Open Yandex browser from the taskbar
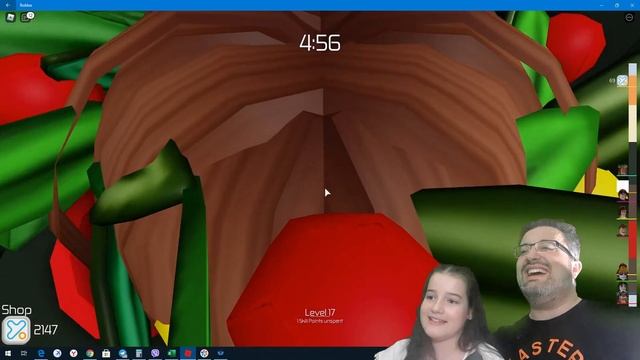Image resolution: width=640 pixels, height=360 pixels. coord(73,353)
